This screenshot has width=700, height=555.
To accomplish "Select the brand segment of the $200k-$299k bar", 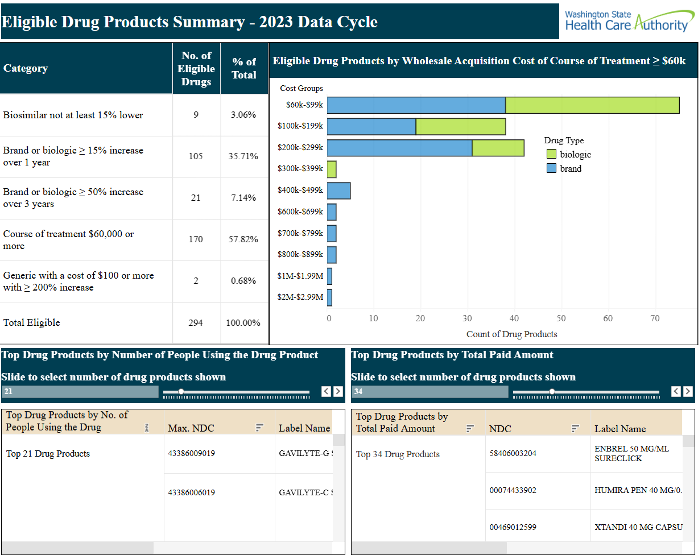I will (400, 148).
